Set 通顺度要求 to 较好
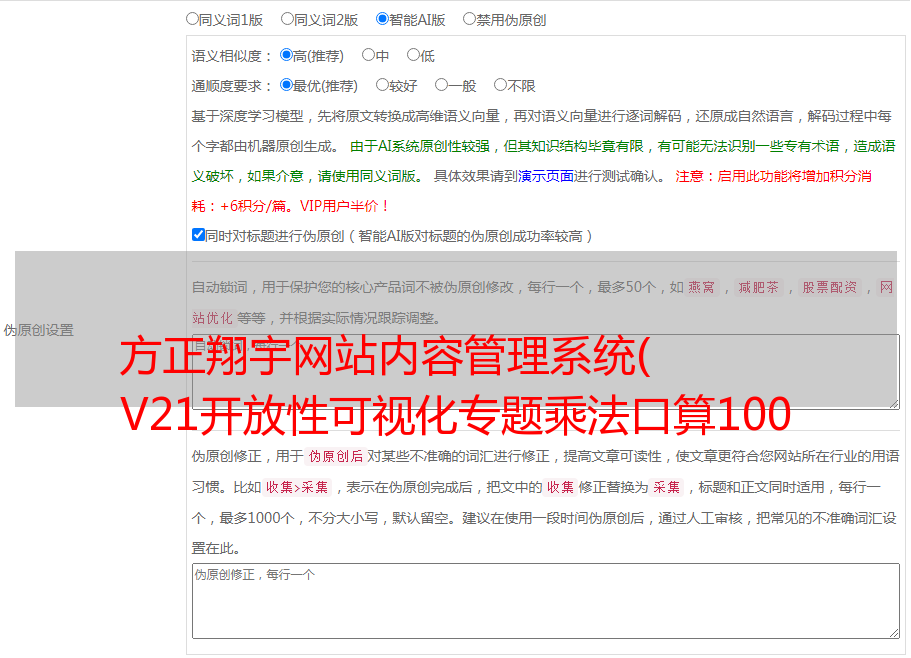Viewport: 911px width, 658px height. [x=382, y=85]
